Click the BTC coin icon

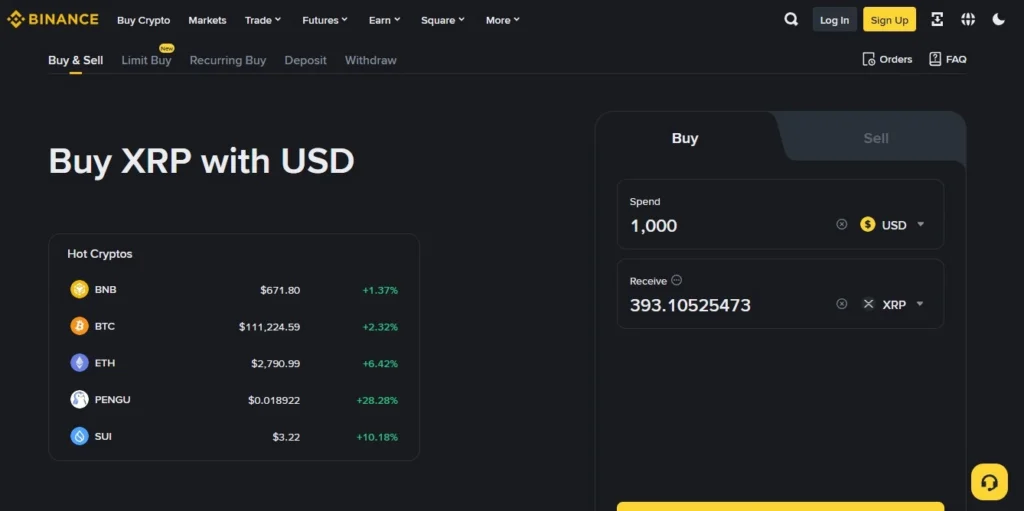[x=79, y=326]
